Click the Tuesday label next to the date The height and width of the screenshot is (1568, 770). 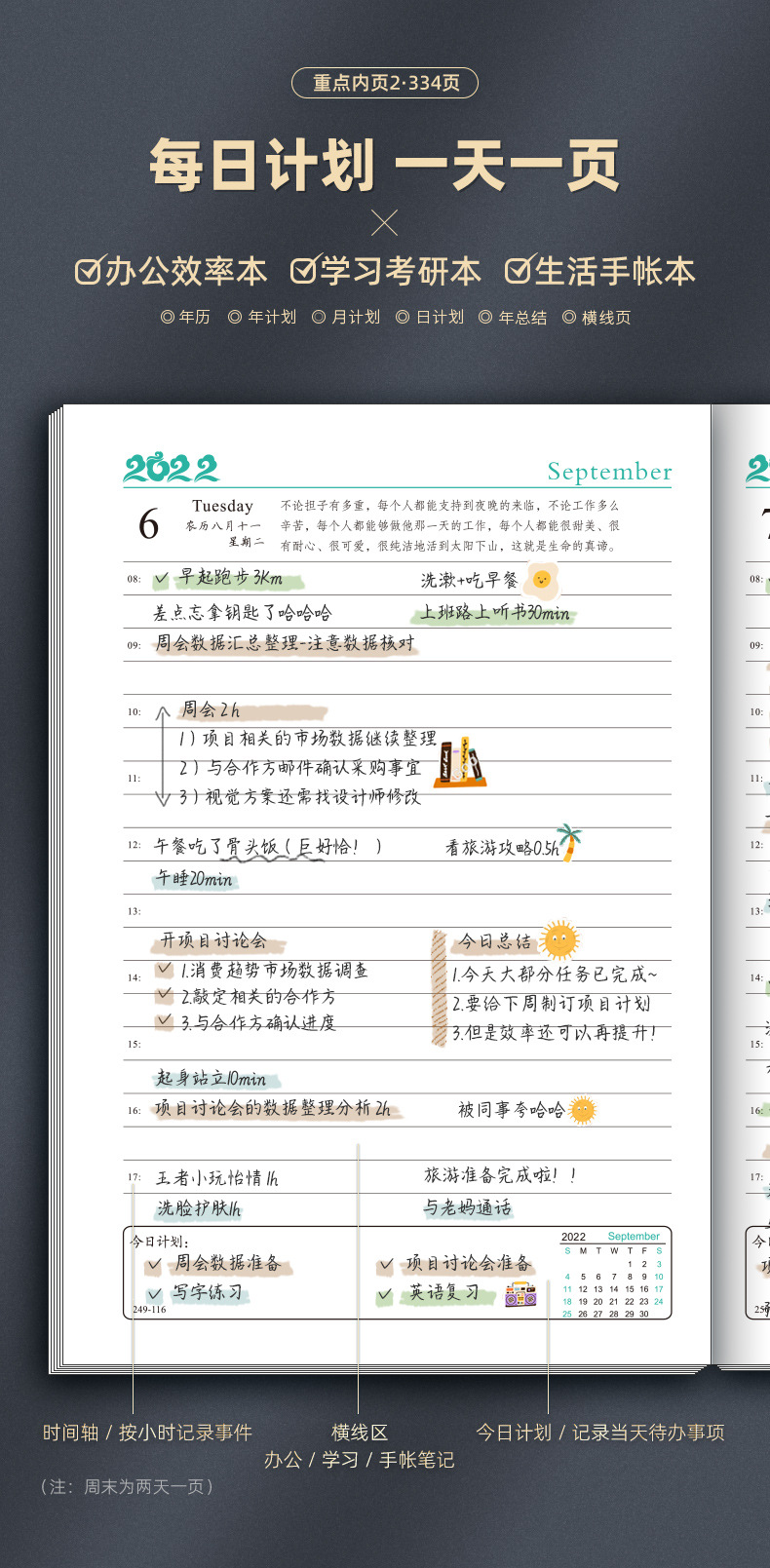click(222, 506)
